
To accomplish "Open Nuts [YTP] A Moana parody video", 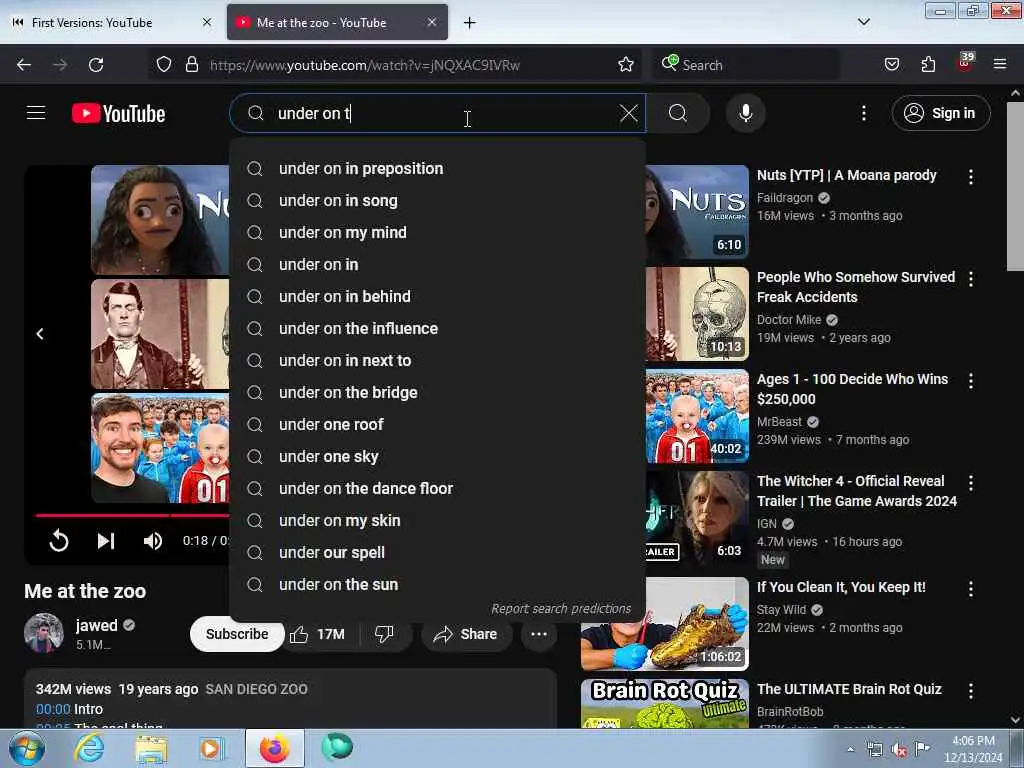I will 846,175.
